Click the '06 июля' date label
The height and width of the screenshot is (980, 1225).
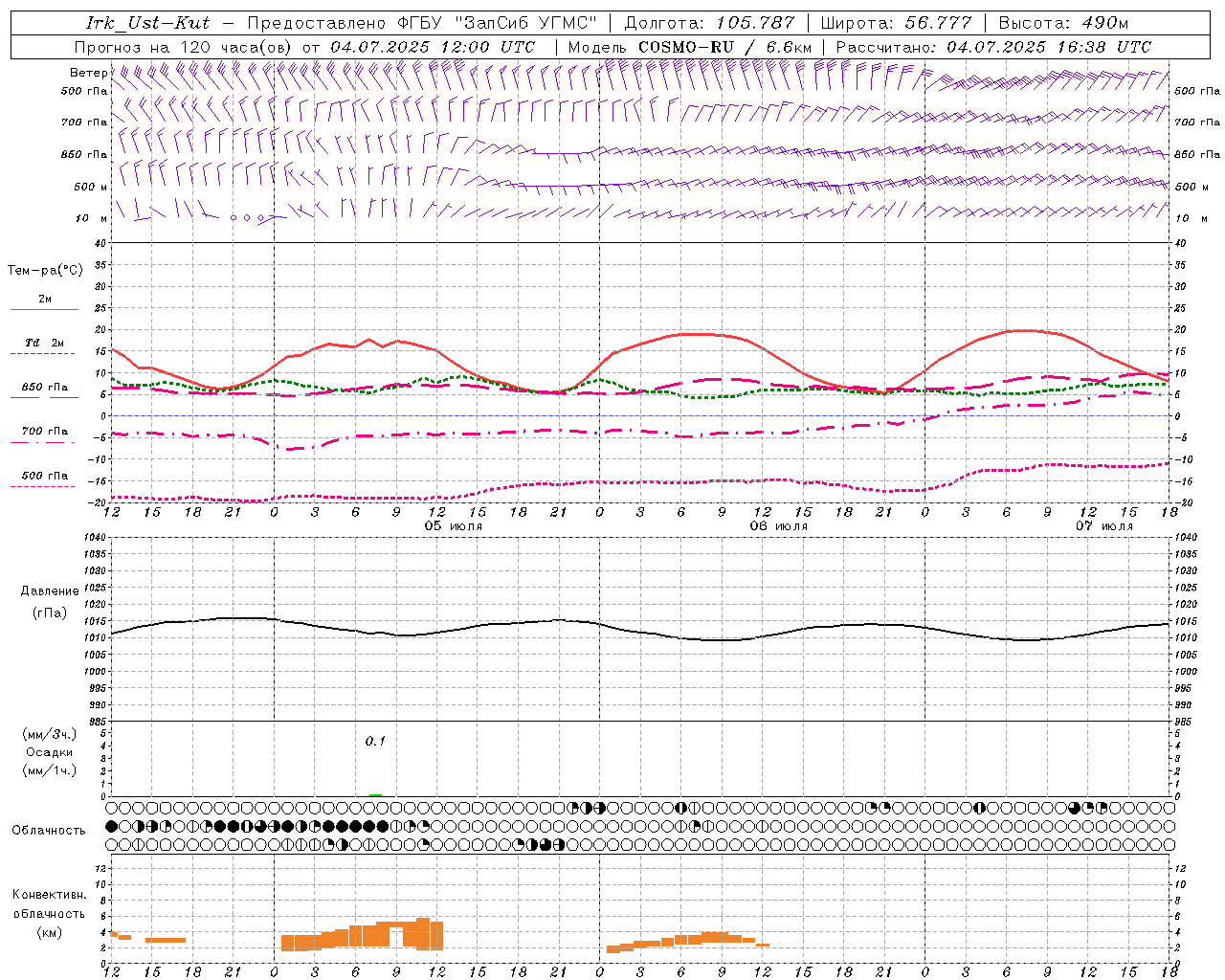point(779,526)
